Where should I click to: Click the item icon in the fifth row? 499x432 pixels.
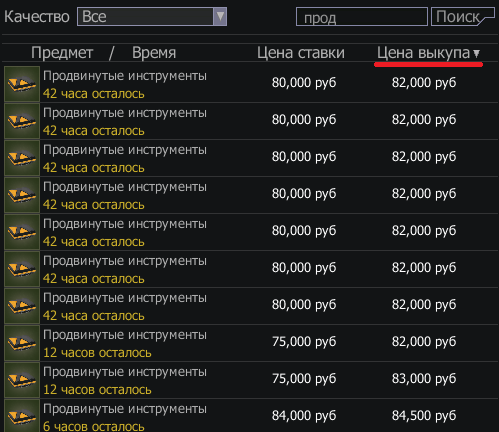[22, 232]
